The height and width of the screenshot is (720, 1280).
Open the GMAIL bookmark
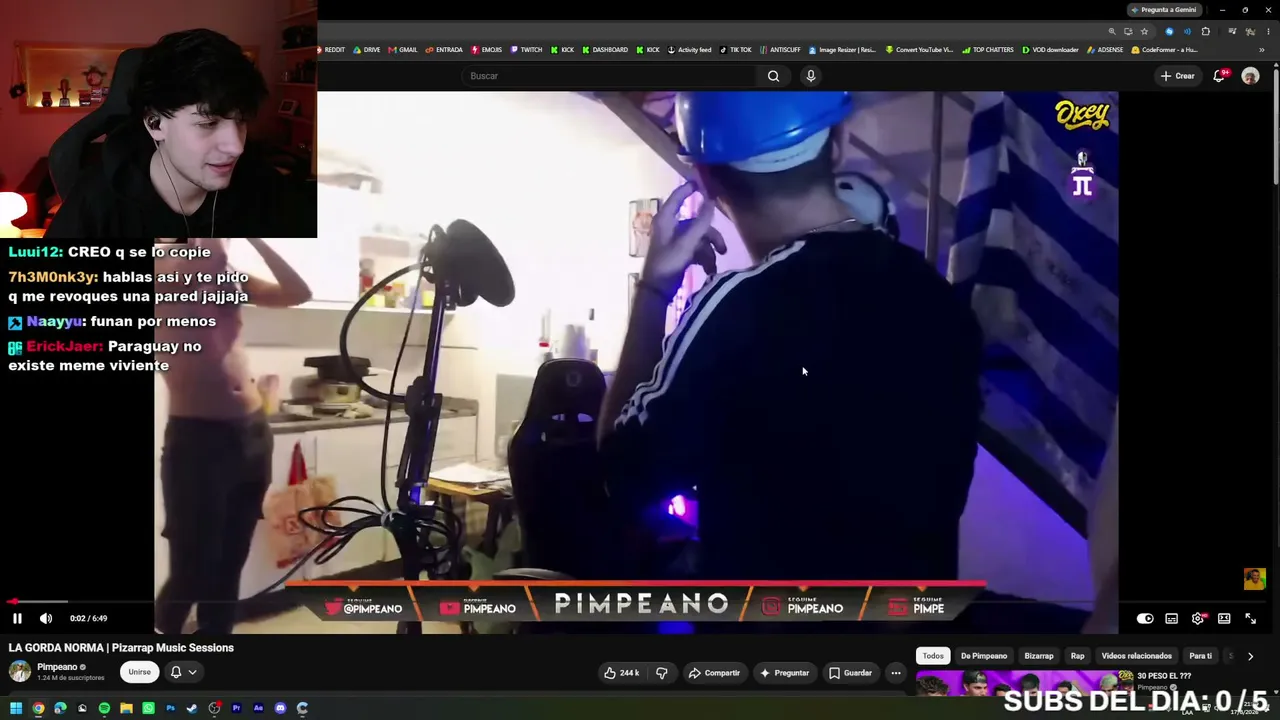pos(403,50)
